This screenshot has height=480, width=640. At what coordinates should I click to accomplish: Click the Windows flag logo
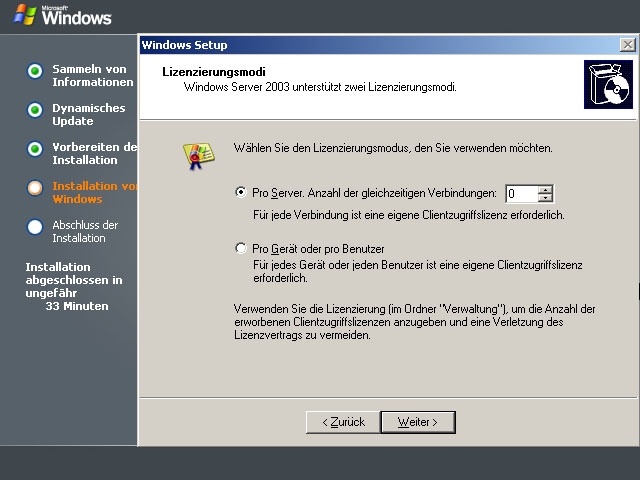25,14
